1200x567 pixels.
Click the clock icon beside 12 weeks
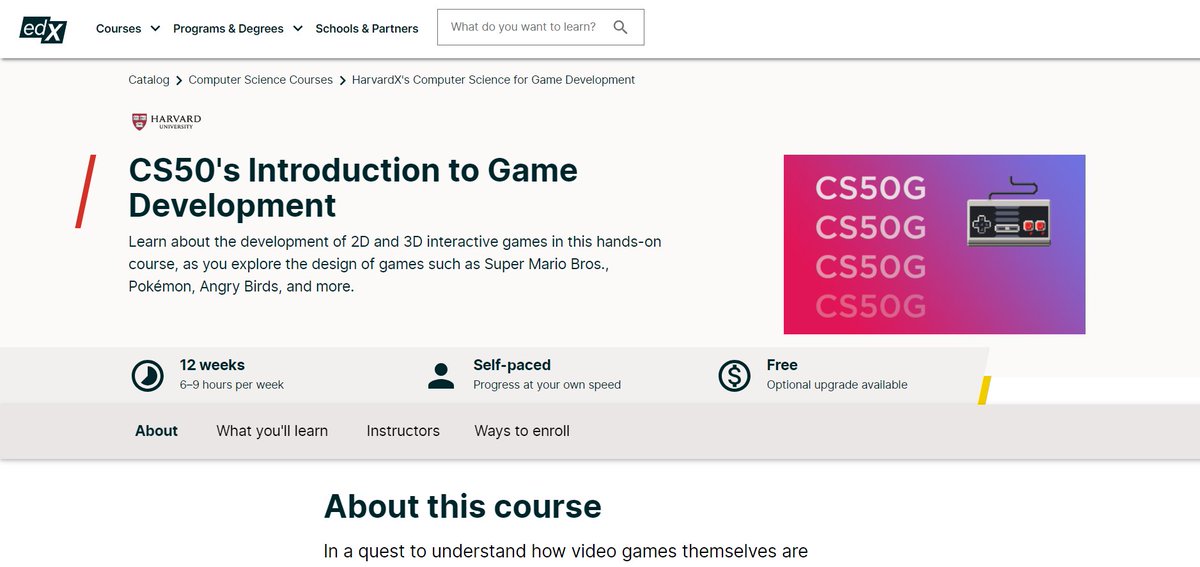click(148, 375)
